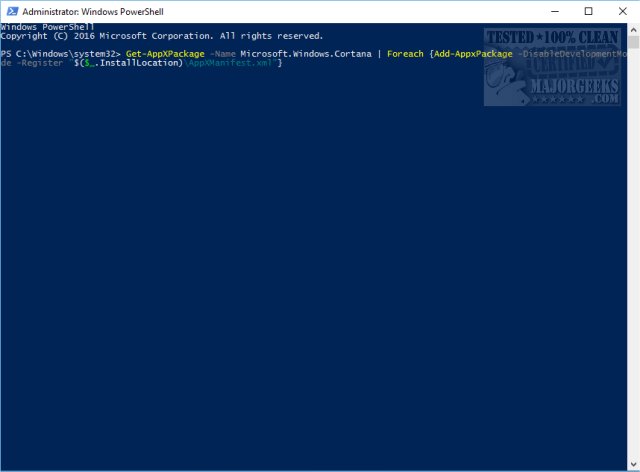Close the Administrator PowerShell window
The image size is (640, 472).
coord(622,11)
